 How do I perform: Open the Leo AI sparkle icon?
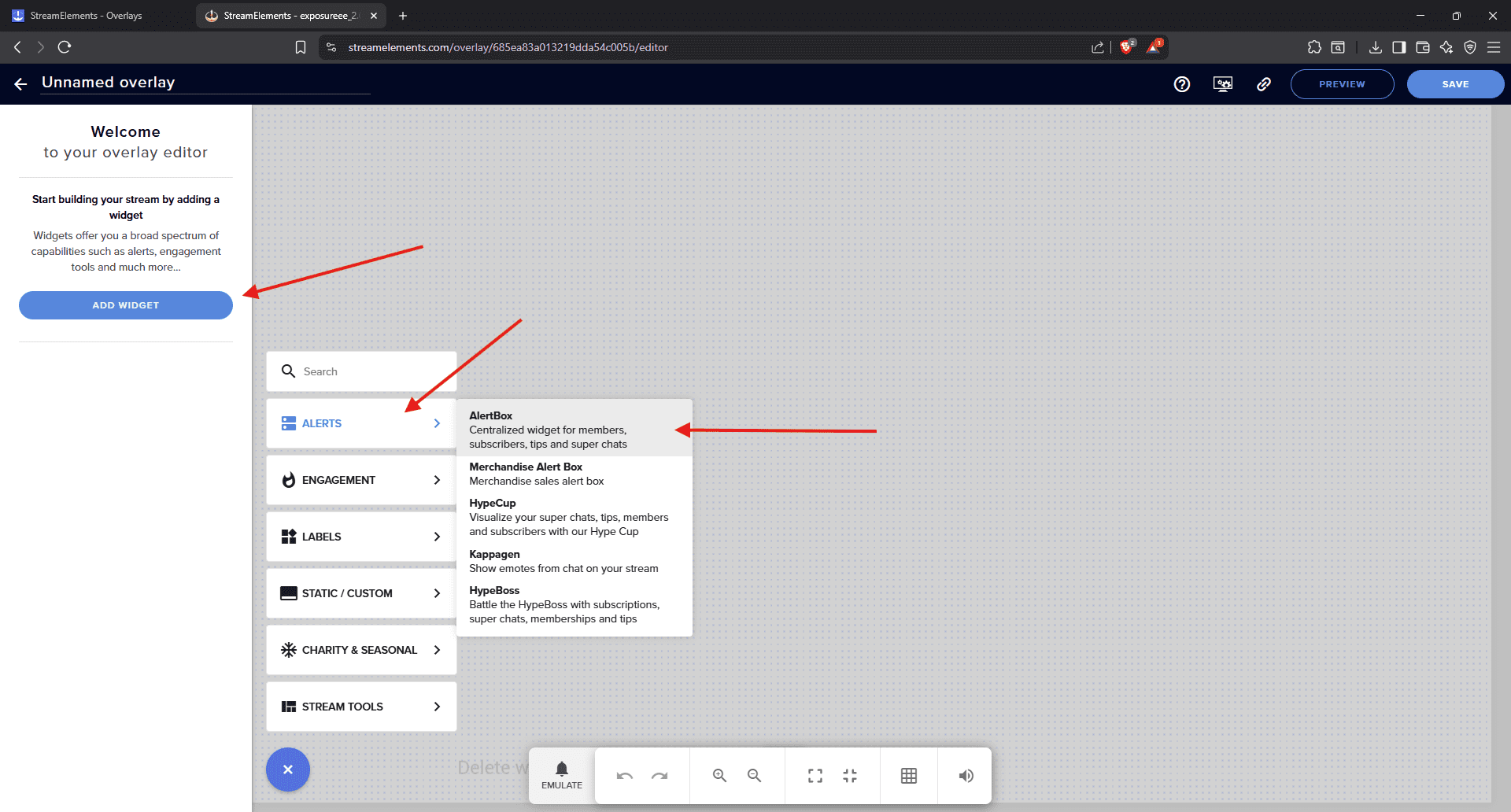[x=1446, y=47]
